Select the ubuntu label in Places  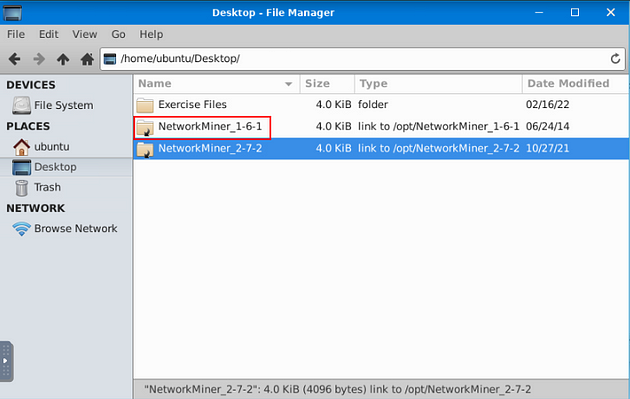coord(52,147)
